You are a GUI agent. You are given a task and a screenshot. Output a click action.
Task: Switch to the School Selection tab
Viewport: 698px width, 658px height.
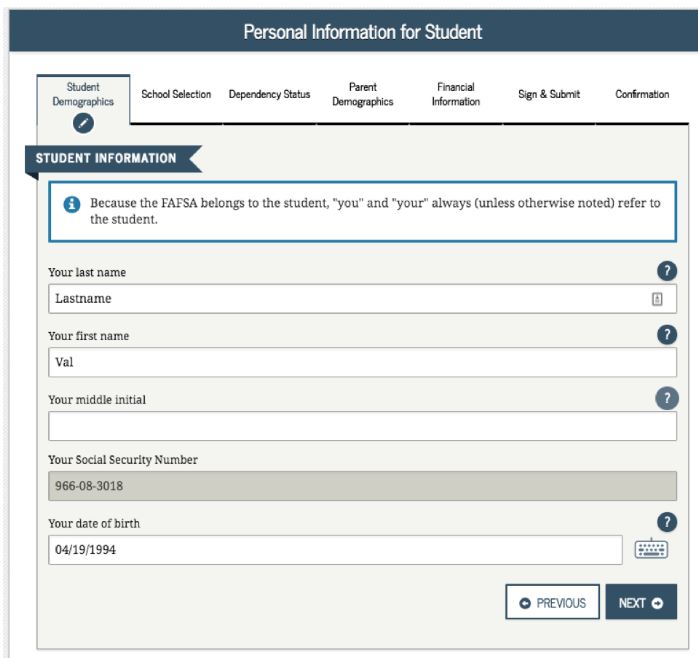(x=176, y=94)
